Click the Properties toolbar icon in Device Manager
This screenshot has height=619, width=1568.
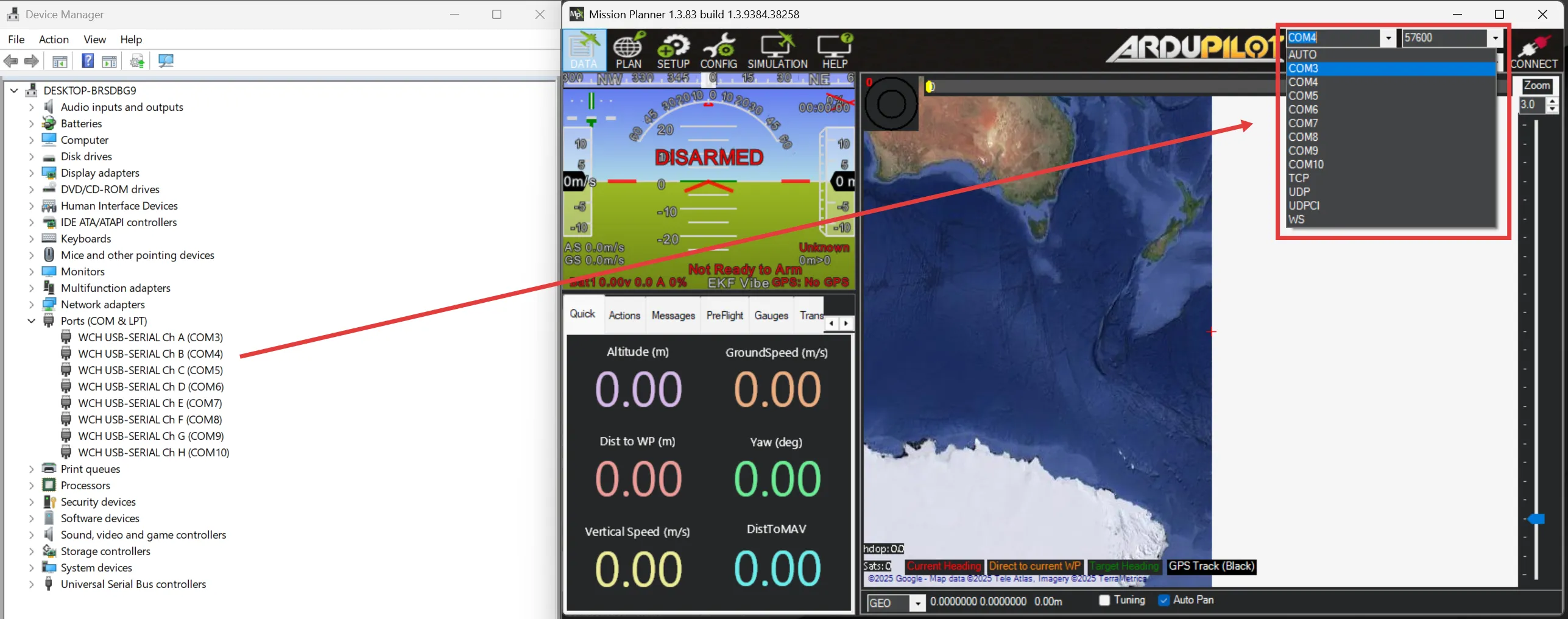pos(110,61)
